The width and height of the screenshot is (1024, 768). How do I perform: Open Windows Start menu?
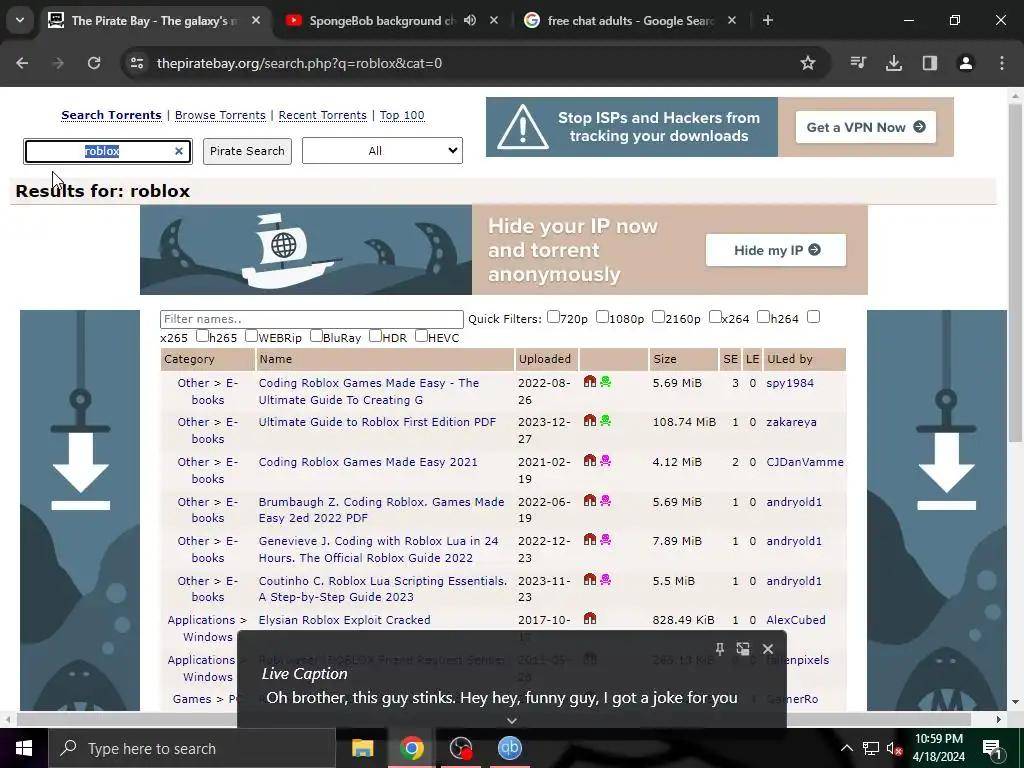coord(24,748)
